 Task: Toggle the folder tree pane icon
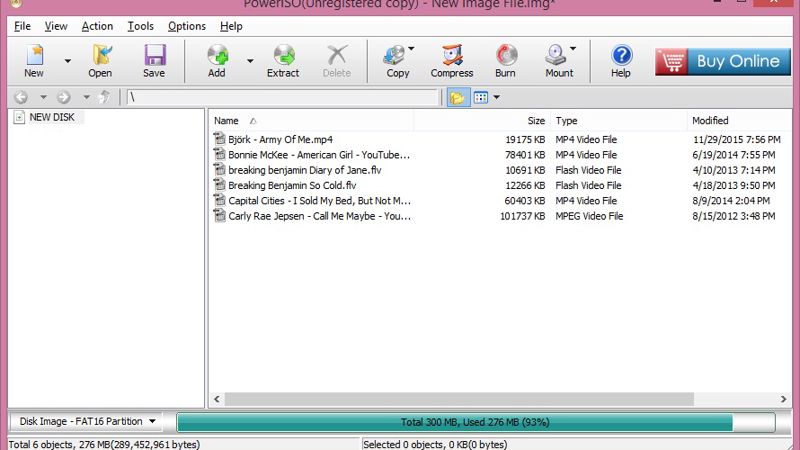point(458,97)
